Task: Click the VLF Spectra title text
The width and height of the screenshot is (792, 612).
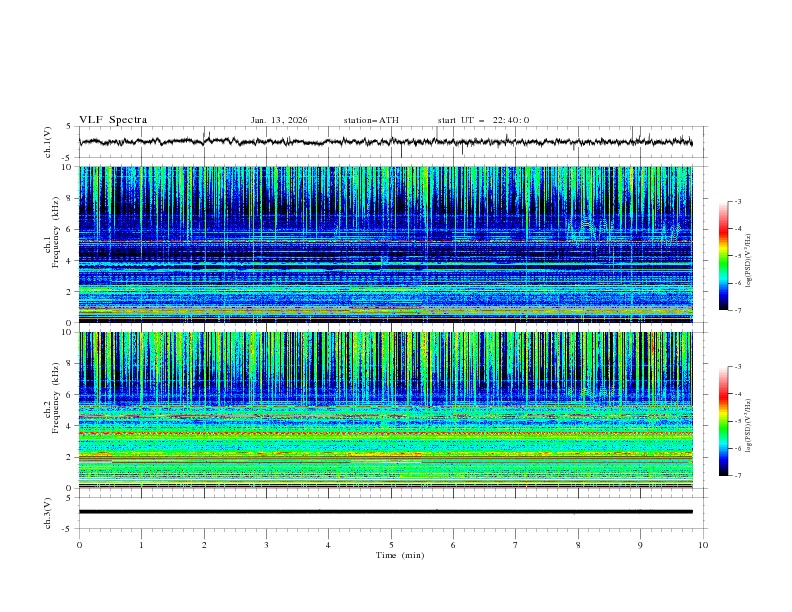Action: 113,120
